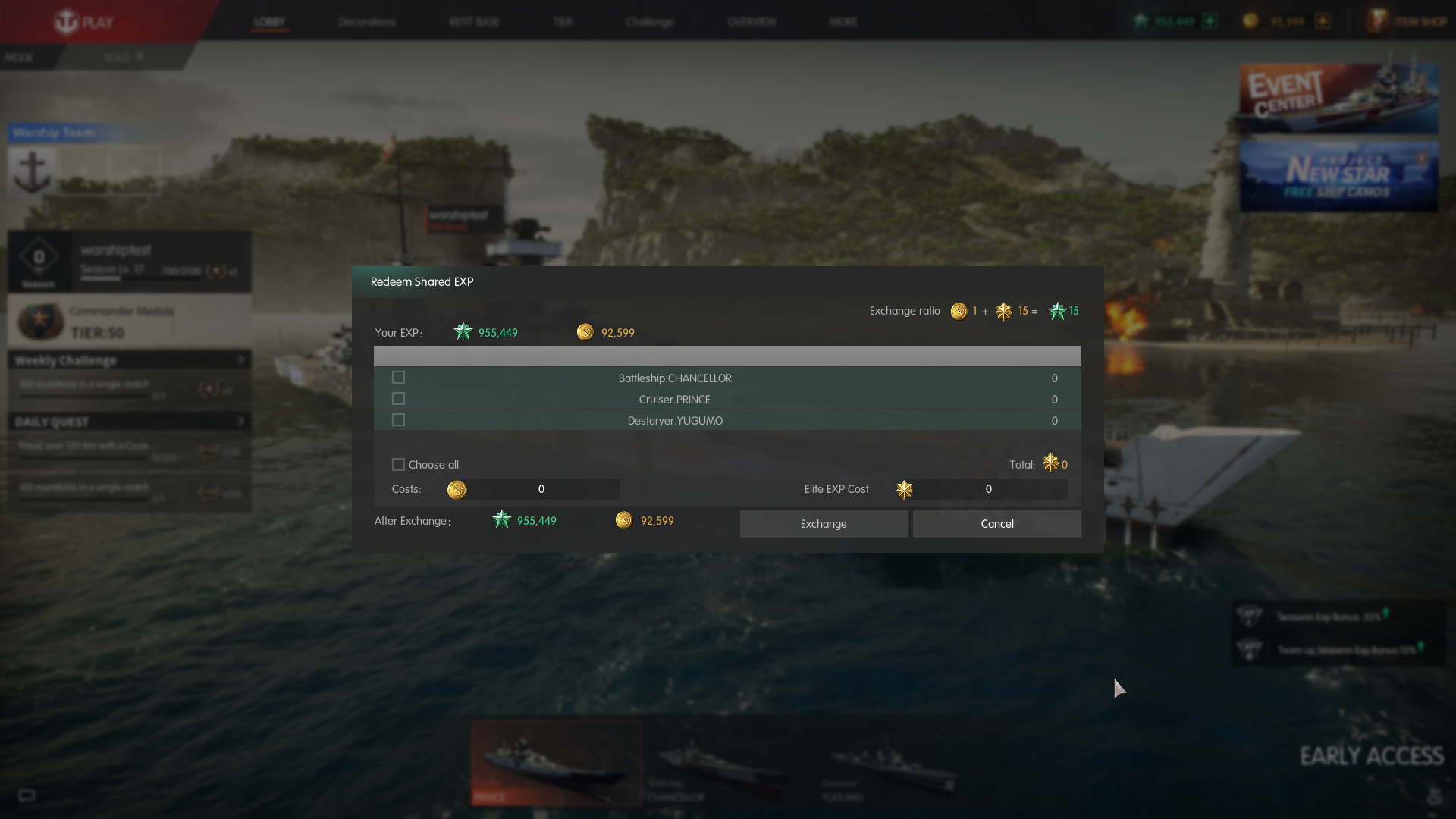Image resolution: width=1456 pixels, height=819 pixels.
Task: Click the green star shared EXP icon in top bar
Action: point(1141,20)
